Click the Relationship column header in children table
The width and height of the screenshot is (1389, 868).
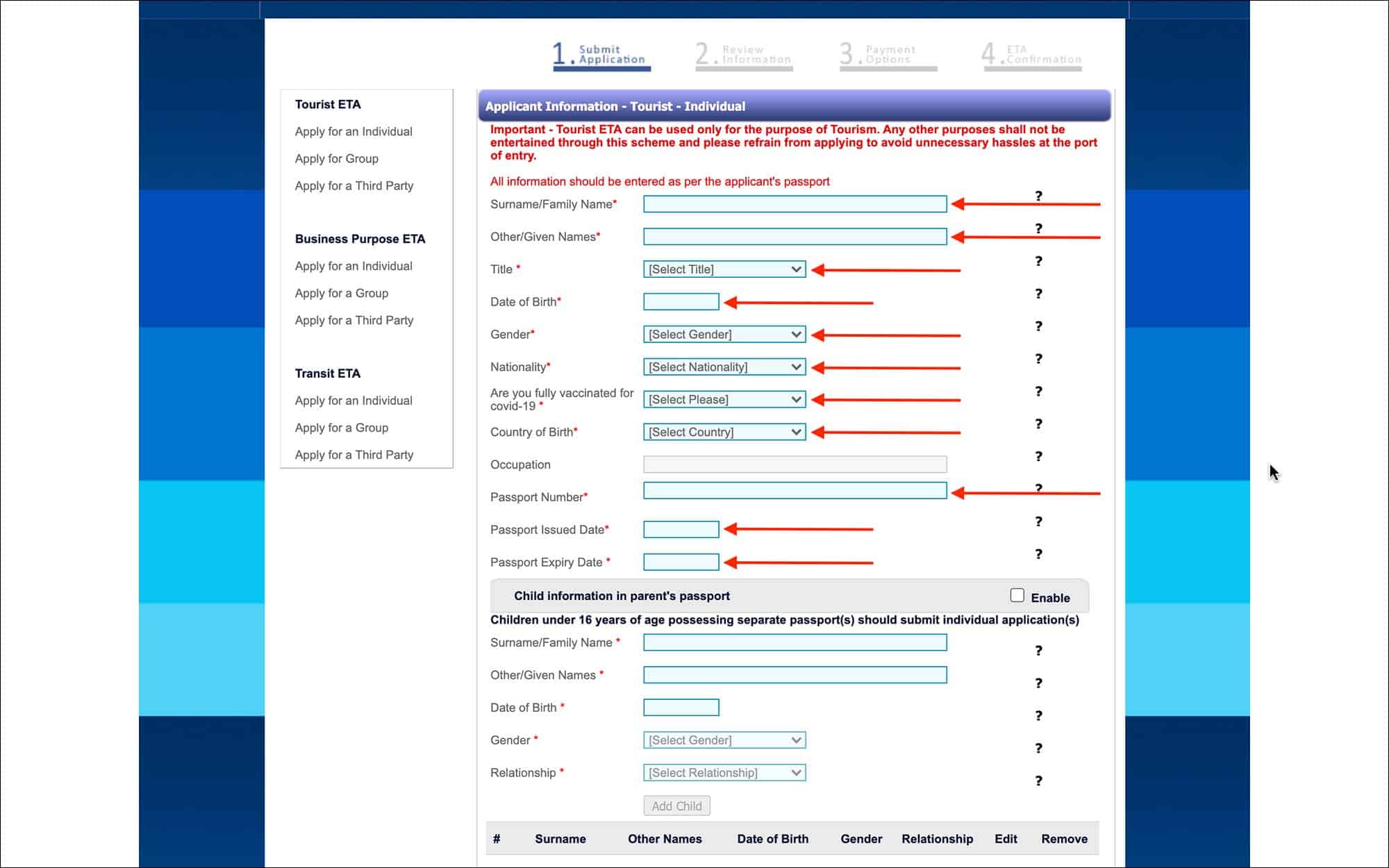[938, 840]
